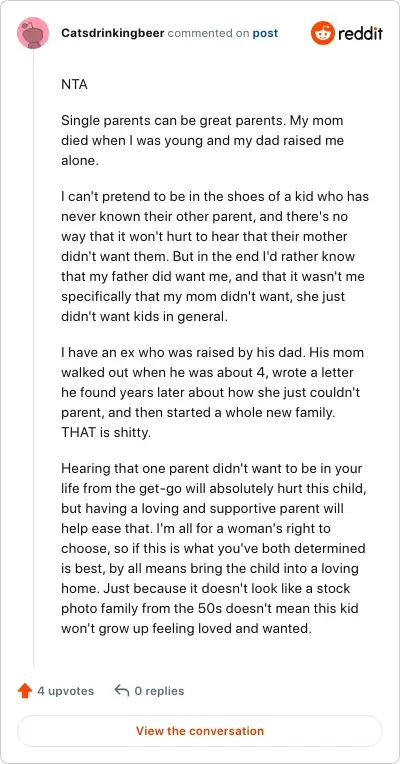Click the "THAT is shitty." line

point(106,432)
